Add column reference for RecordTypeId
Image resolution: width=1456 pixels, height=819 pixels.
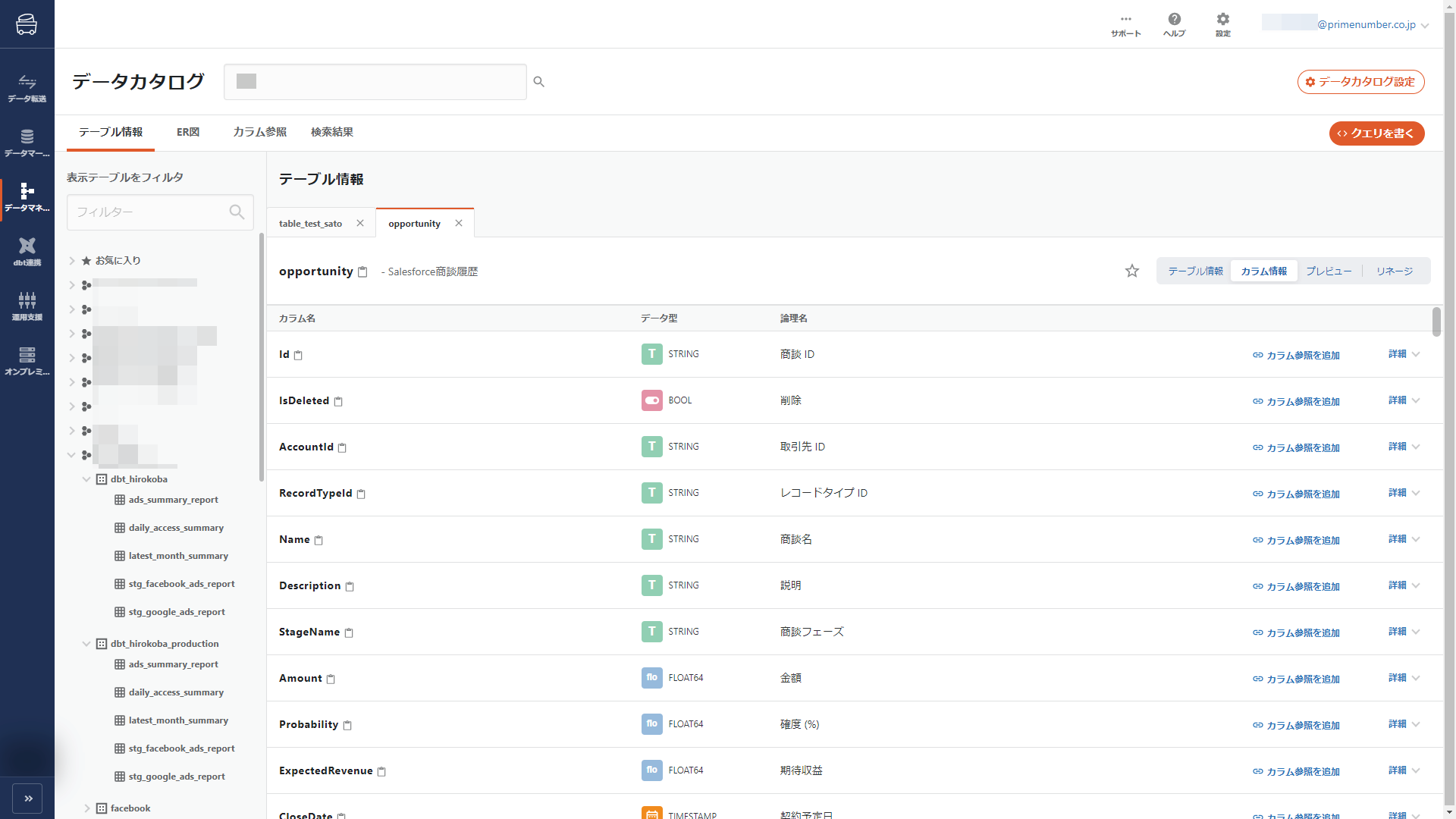point(1296,494)
